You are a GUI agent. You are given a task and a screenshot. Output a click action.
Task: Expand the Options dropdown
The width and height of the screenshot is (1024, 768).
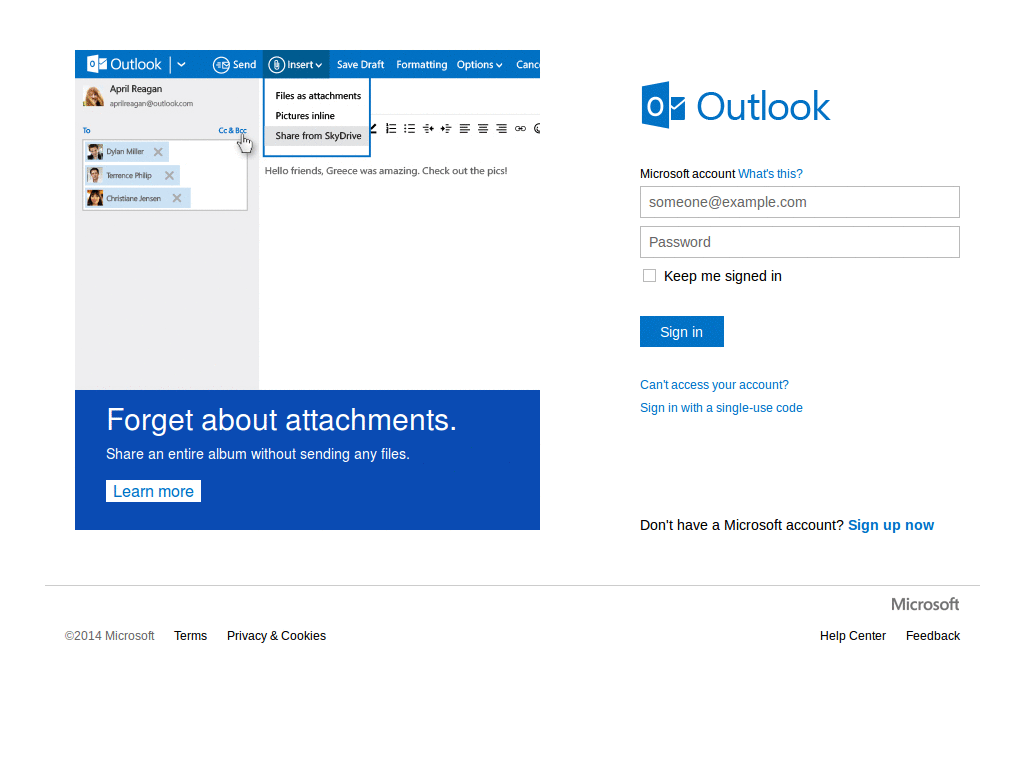click(479, 65)
